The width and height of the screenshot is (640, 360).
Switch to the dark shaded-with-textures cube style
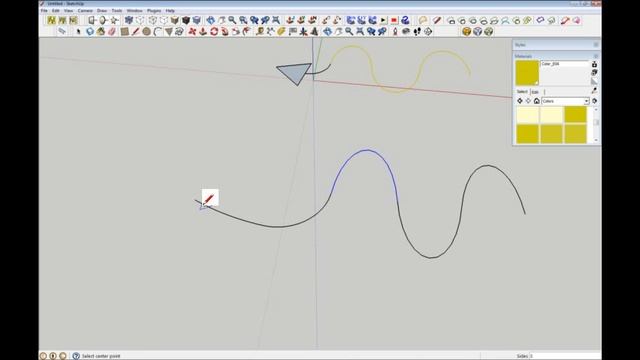click(186, 20)
